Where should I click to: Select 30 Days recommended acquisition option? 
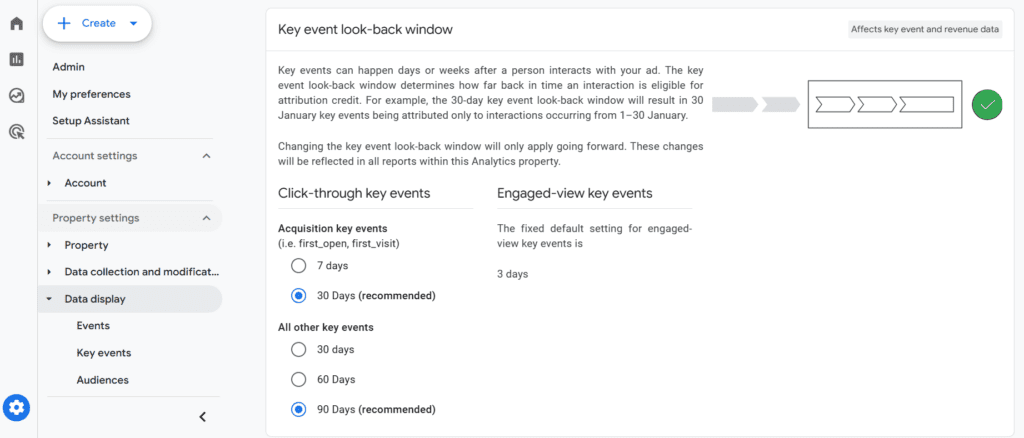point(298,296)
